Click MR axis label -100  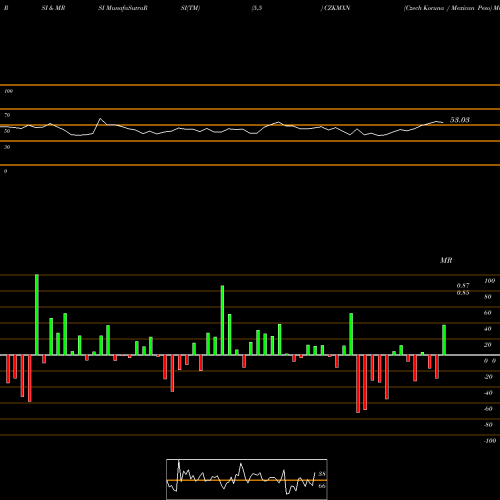pos(490,441)
